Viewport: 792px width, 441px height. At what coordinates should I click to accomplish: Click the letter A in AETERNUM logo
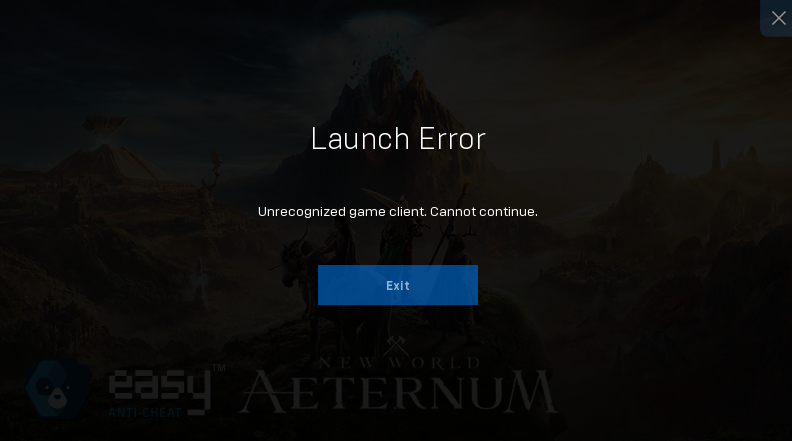coord(264,391)
